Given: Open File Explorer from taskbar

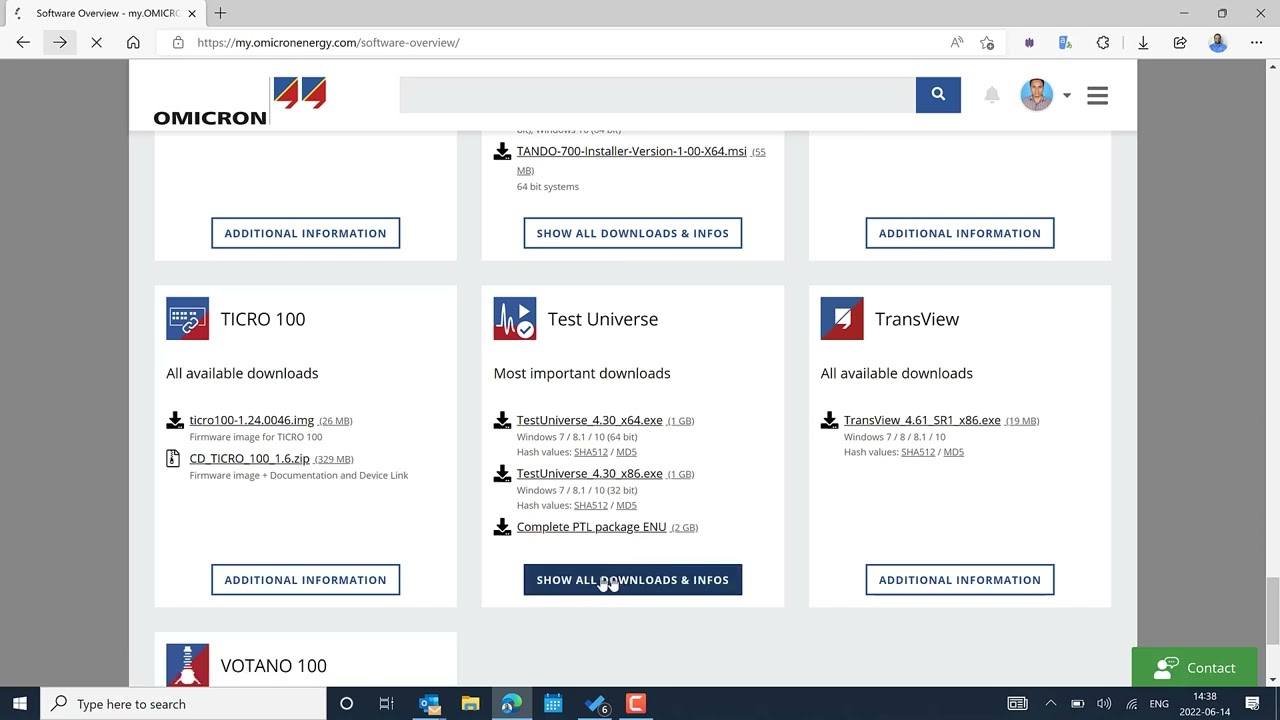Looking at the screenshot, I should coord(470,704).
